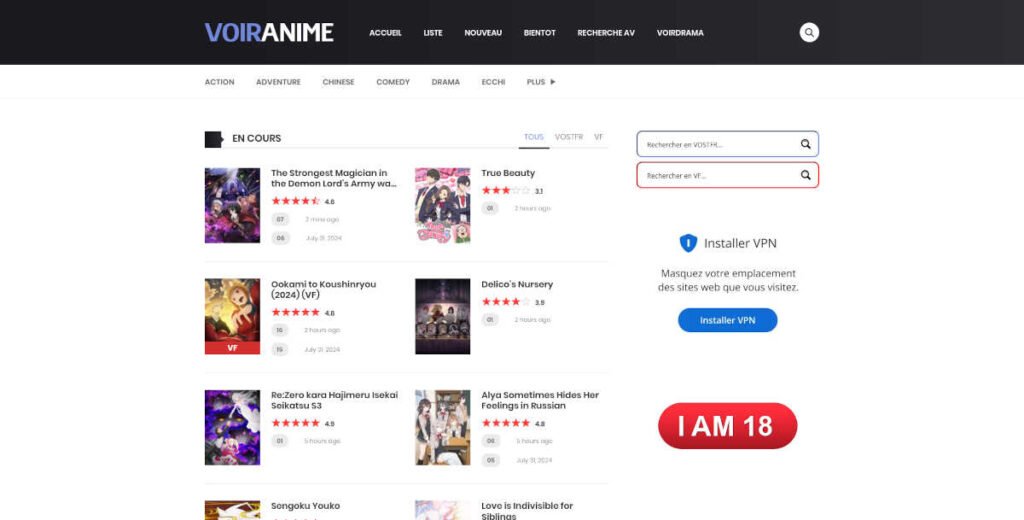Click the True Beauty star rating
This screenshot has height=520, width=1024.
pos(505,191)
